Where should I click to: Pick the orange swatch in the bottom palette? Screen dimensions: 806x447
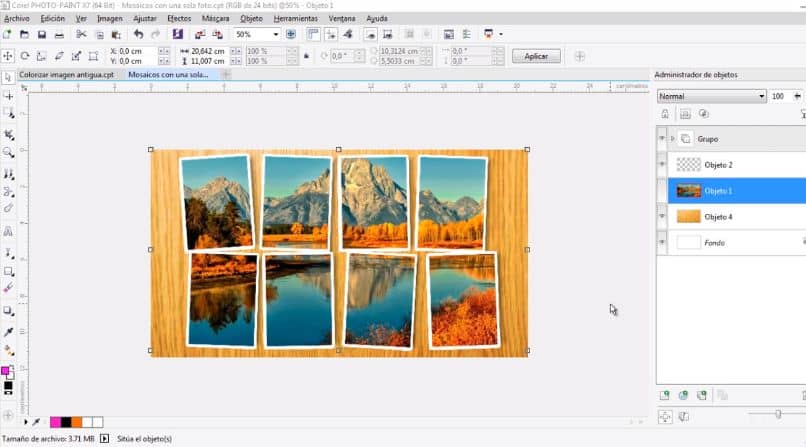point(77,422)
